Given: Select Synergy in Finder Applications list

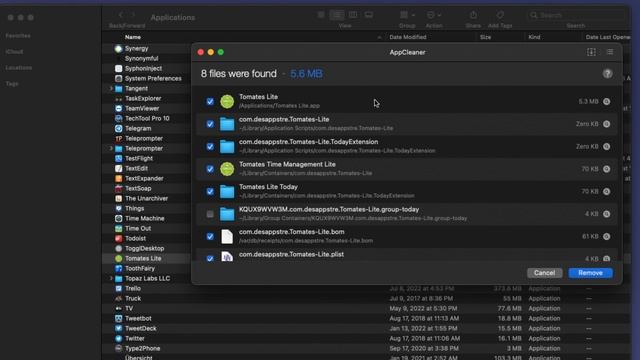Looking at the screenshot, I should (136, 49).
